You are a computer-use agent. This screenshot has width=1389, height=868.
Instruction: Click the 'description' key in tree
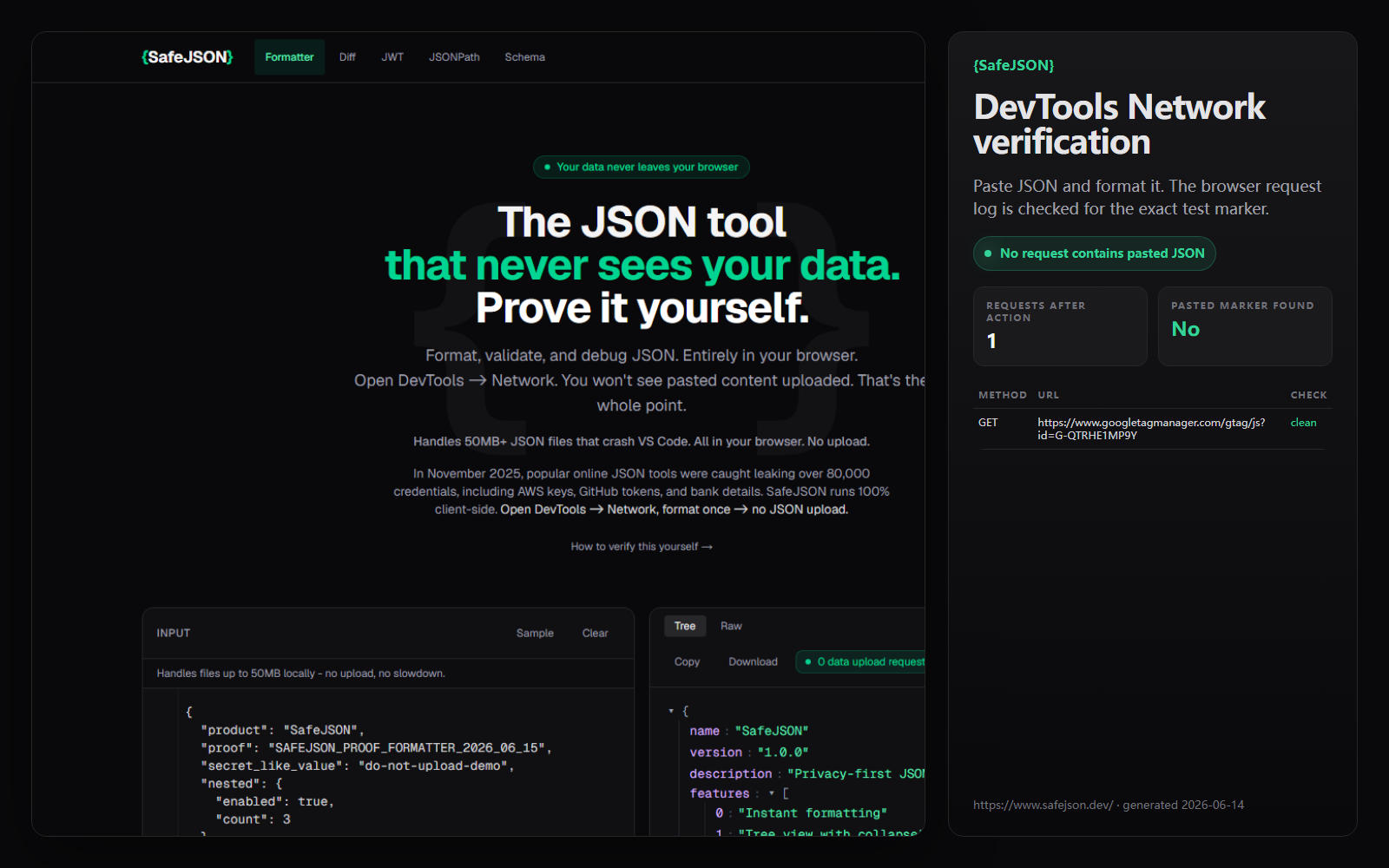point(730,773)
